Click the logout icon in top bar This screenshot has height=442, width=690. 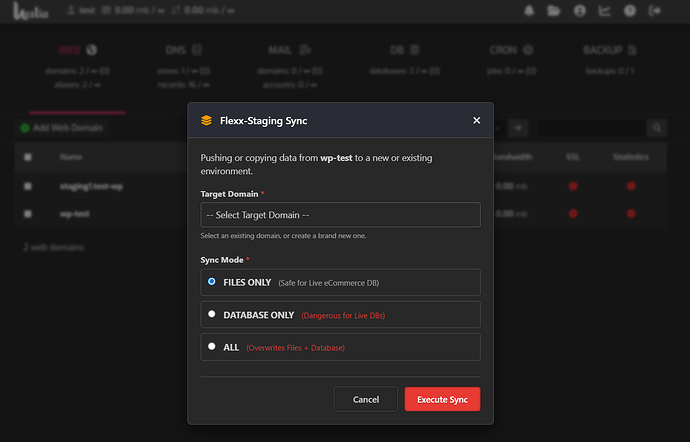(654, 11)
